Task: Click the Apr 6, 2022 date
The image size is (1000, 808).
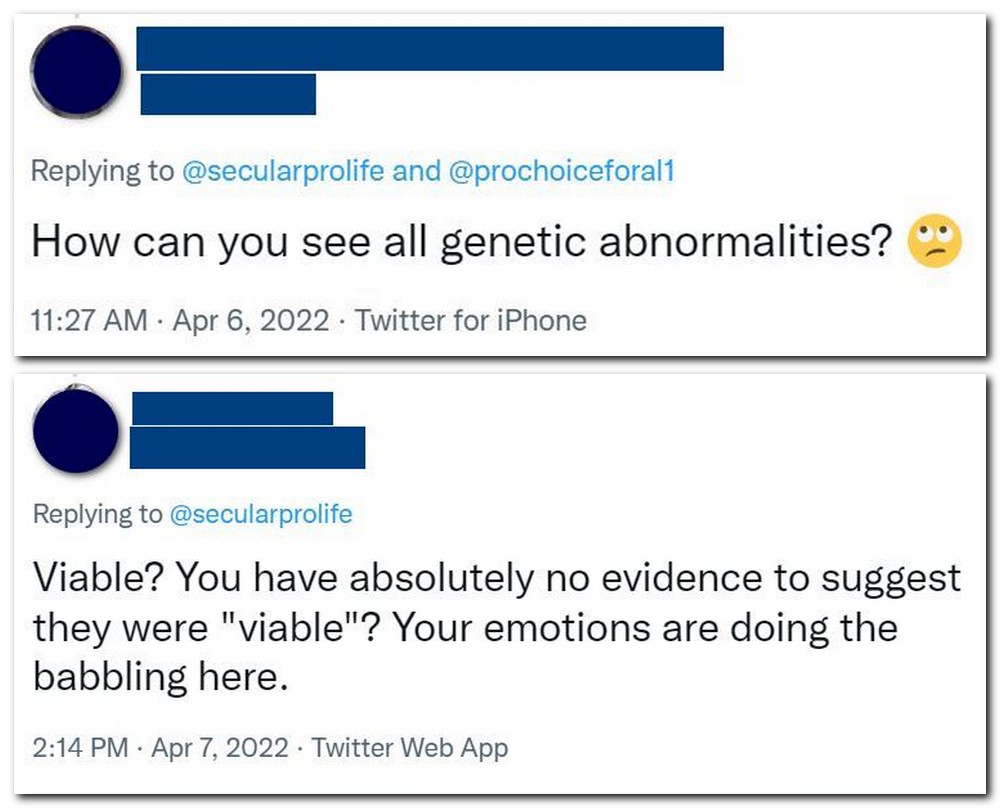Action: (249, 321)
